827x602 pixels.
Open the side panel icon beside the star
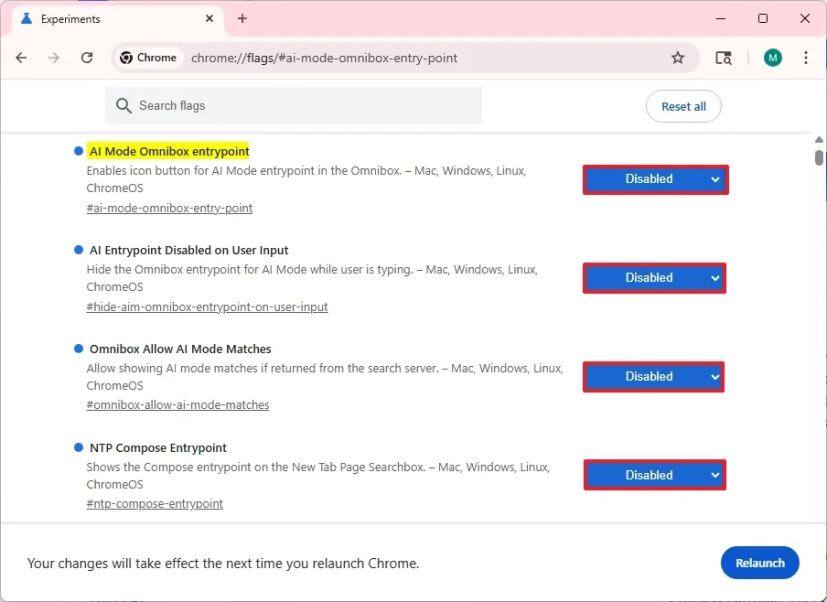pos(722,57)
